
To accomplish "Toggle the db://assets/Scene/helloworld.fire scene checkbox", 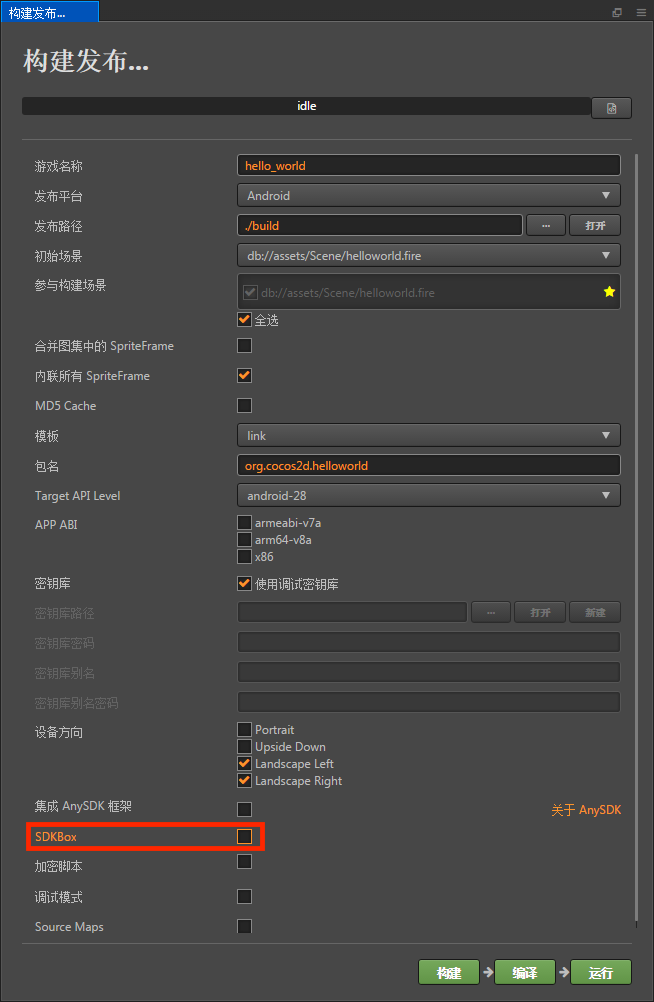I will click(250, 293).
